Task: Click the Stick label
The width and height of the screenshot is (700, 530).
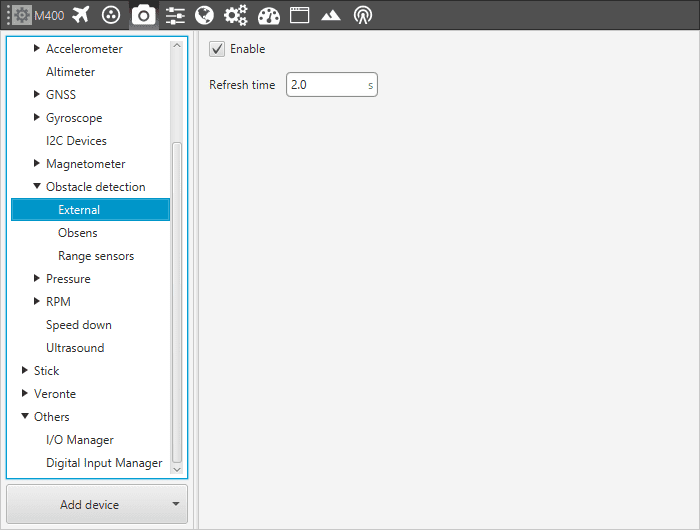Action: (46, 371)
